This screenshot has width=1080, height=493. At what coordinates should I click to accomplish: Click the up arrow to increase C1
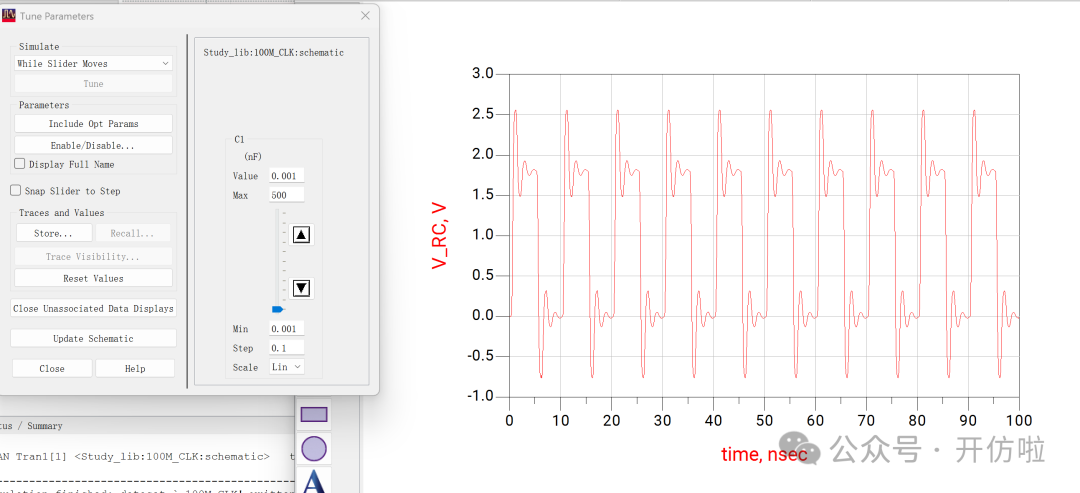pyautogui.click(x=301, y=235)
